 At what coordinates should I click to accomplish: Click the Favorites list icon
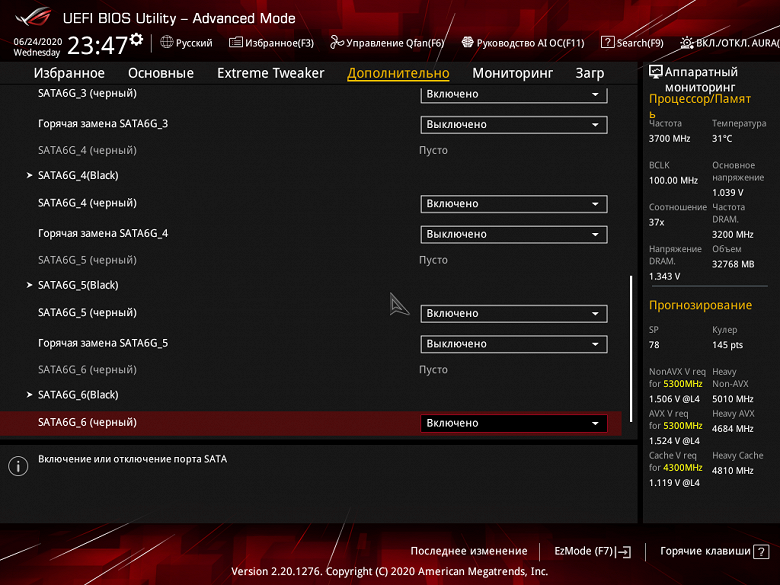click(236, 42)
